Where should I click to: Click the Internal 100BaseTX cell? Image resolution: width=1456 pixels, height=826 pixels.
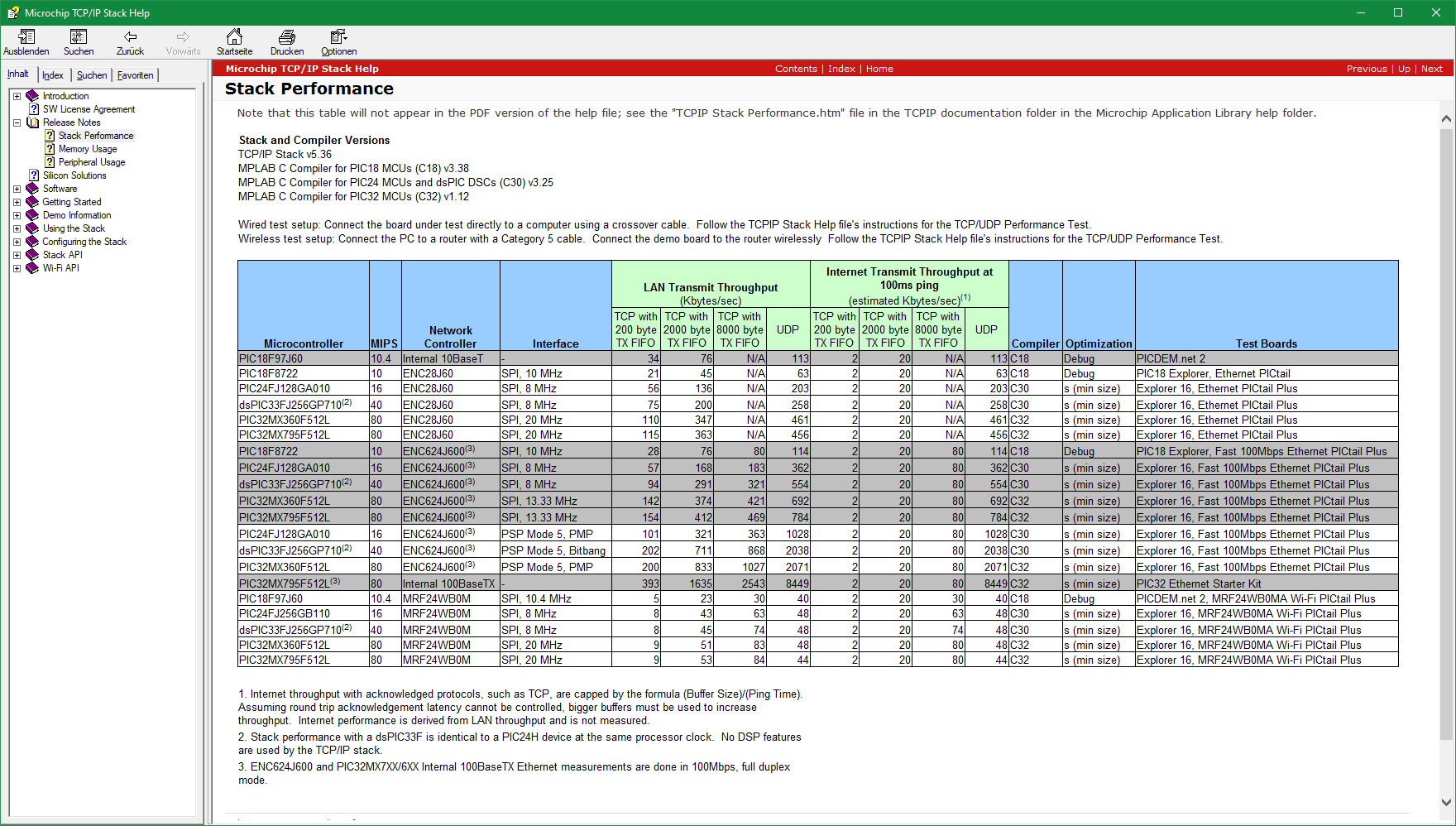(450, 583)
